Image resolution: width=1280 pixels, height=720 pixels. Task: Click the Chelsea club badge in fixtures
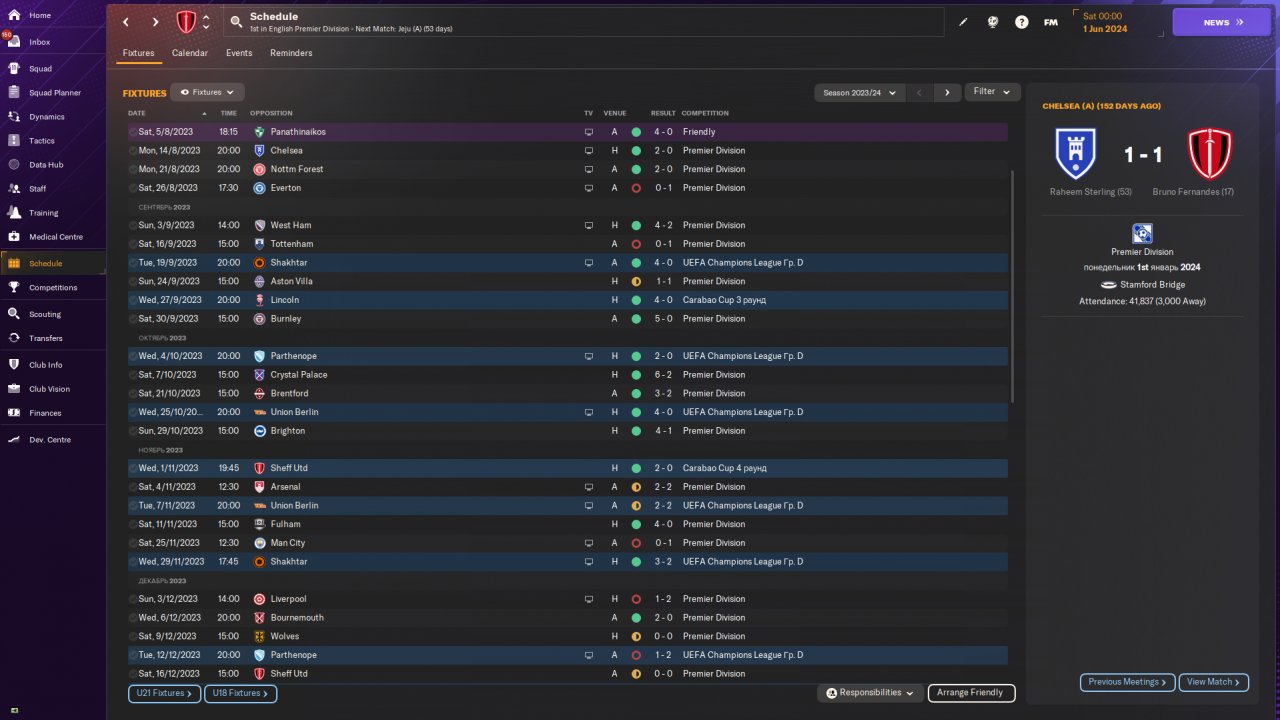pos(260,150)
